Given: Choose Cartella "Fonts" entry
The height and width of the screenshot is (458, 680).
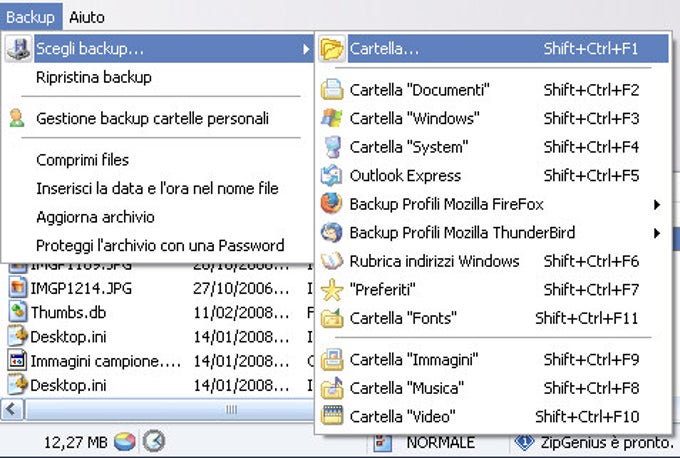Looking at the screenshot, I should pos(494,318).
